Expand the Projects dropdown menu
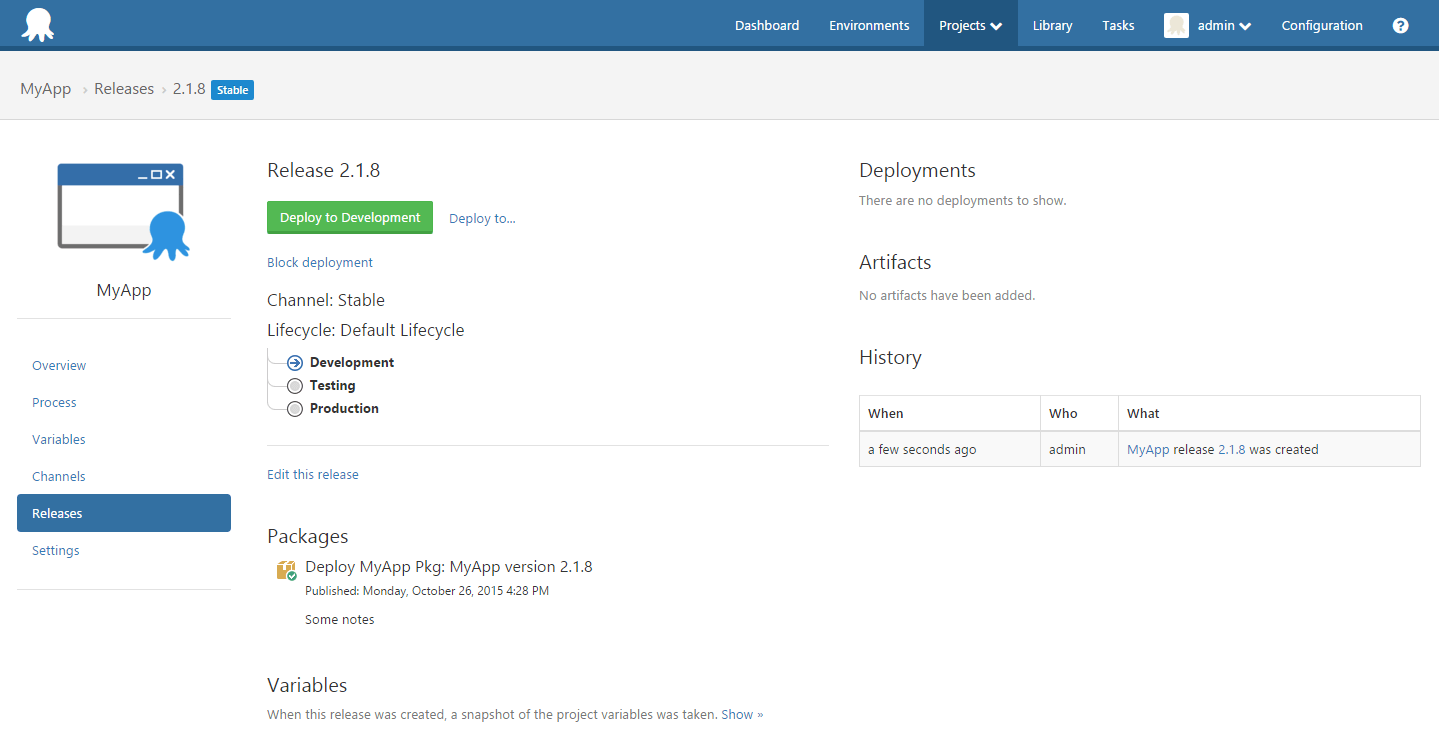The width and height of the screenshot is (1439, 740). pos(970,26)
